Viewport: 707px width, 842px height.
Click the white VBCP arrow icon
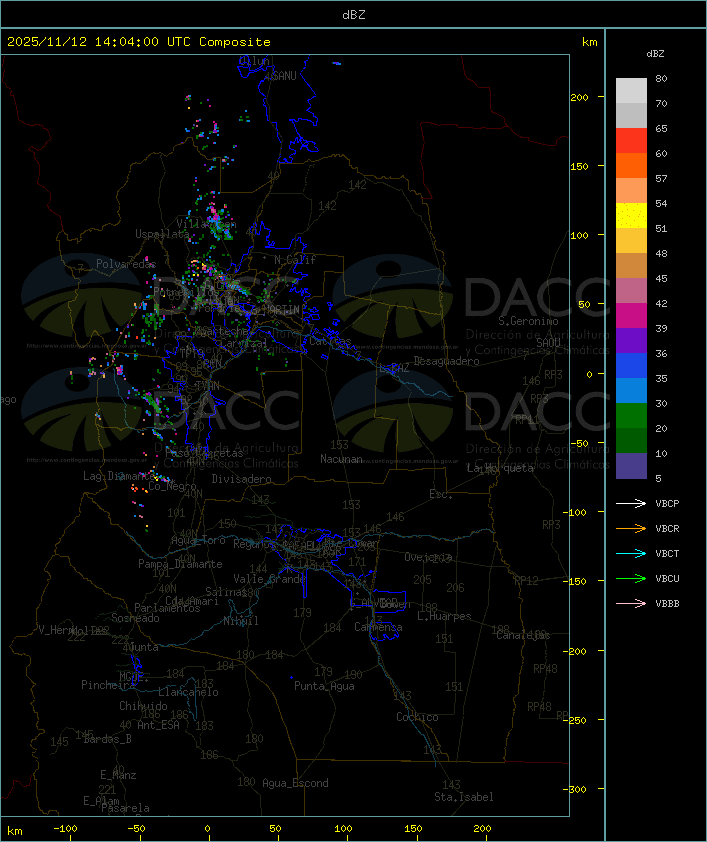tap(631, 503)
